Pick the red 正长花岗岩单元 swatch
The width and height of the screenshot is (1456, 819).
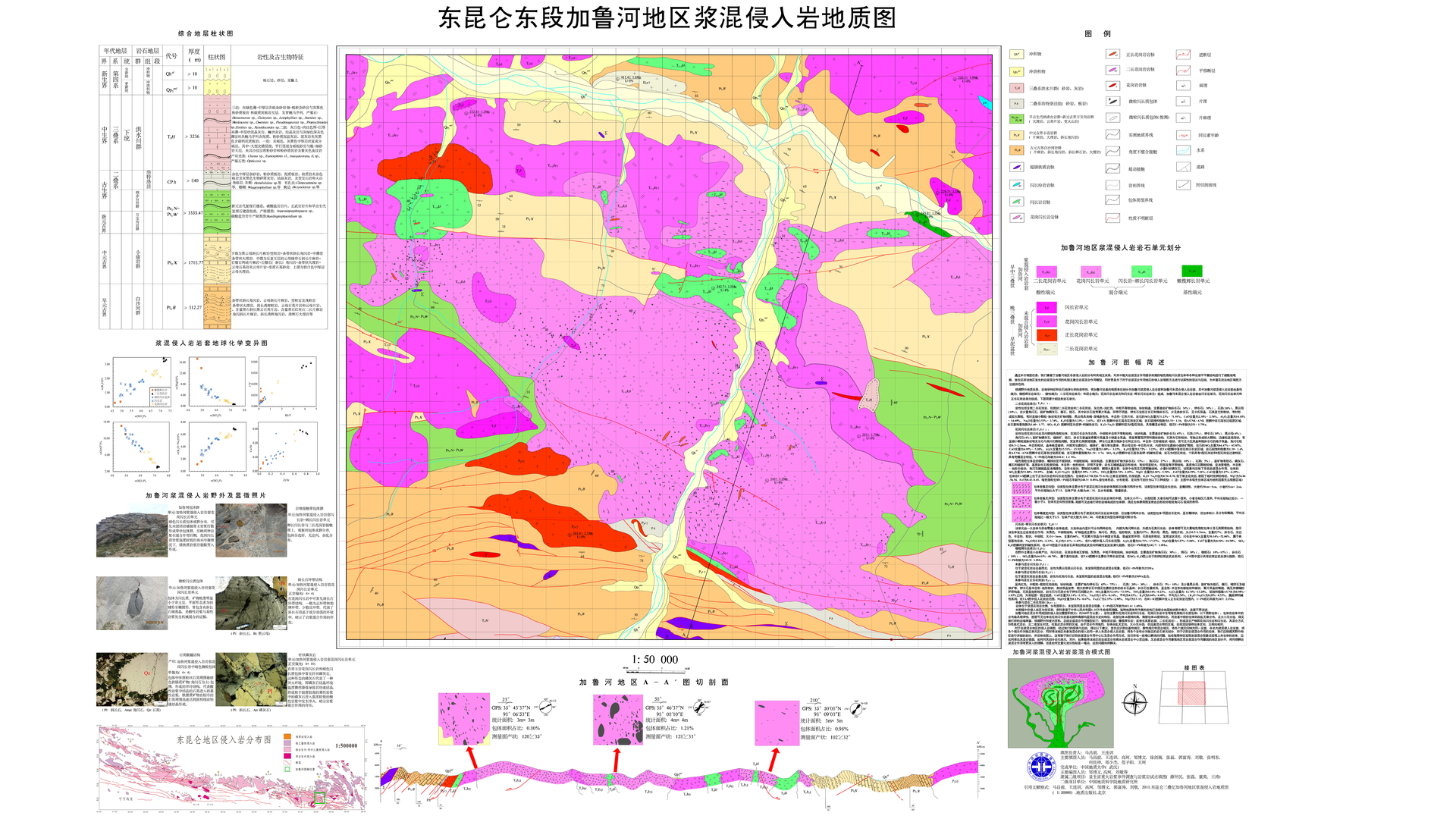[1046, 335]
